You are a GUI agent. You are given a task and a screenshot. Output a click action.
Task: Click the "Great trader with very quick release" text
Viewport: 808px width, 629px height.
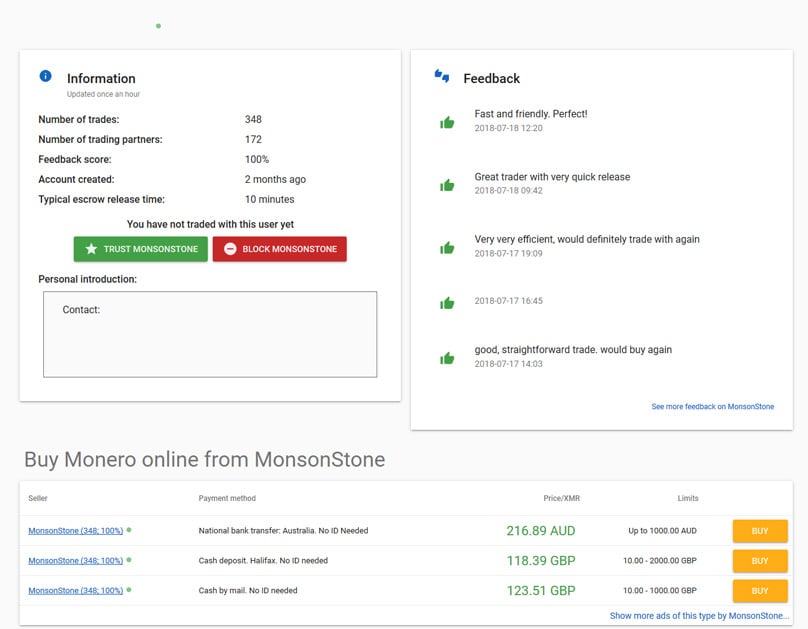[x=552, y=177]
